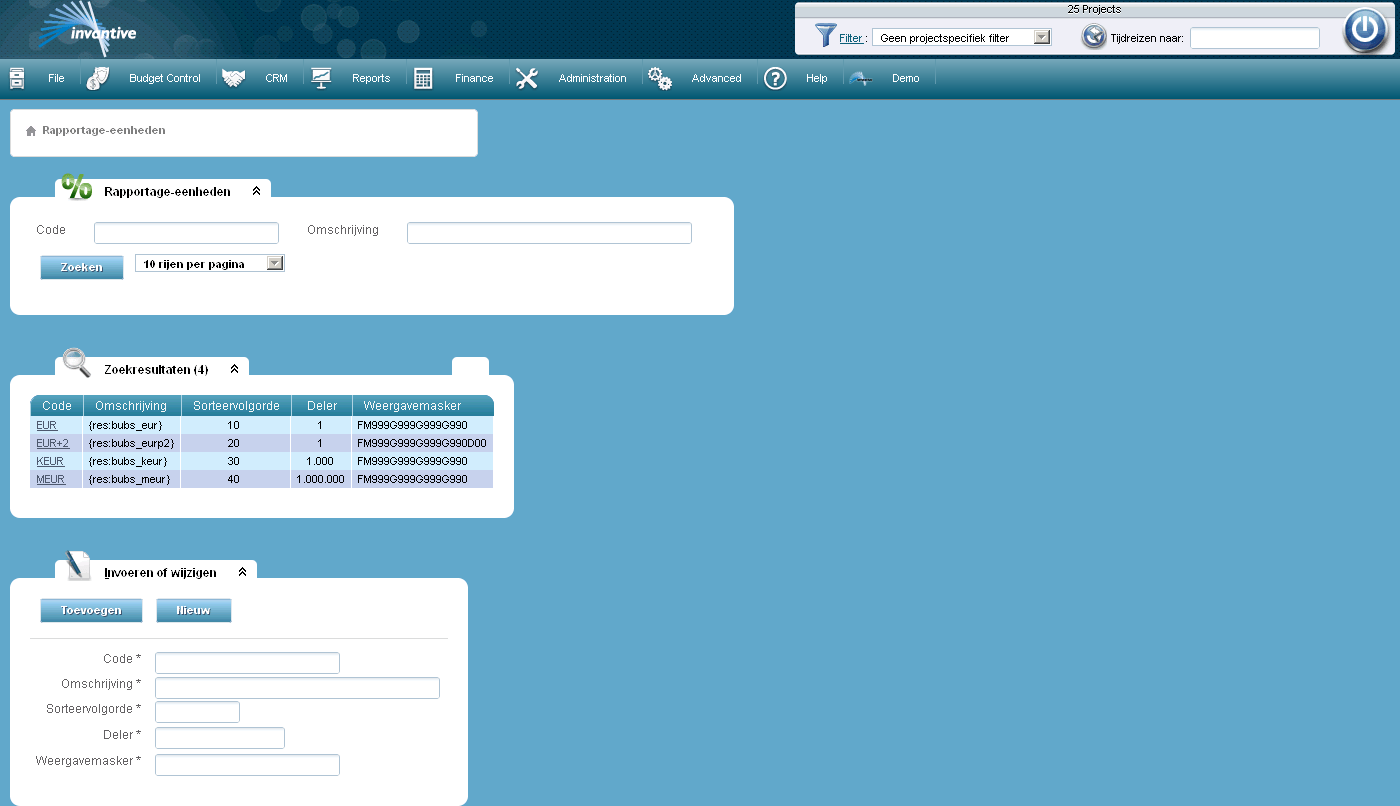Open the Help menu

tap(817, 78)
